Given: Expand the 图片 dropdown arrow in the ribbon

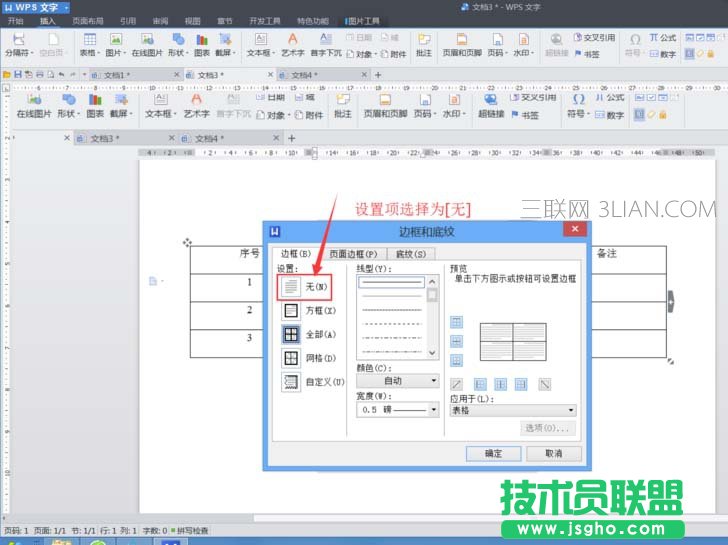Looking at the screenshot, I should (x=124, y=53).
